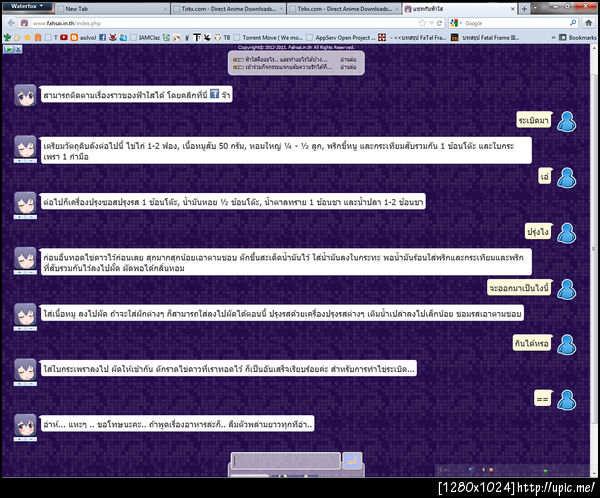Close the first Tirkx.com tab

coord(281,8)
